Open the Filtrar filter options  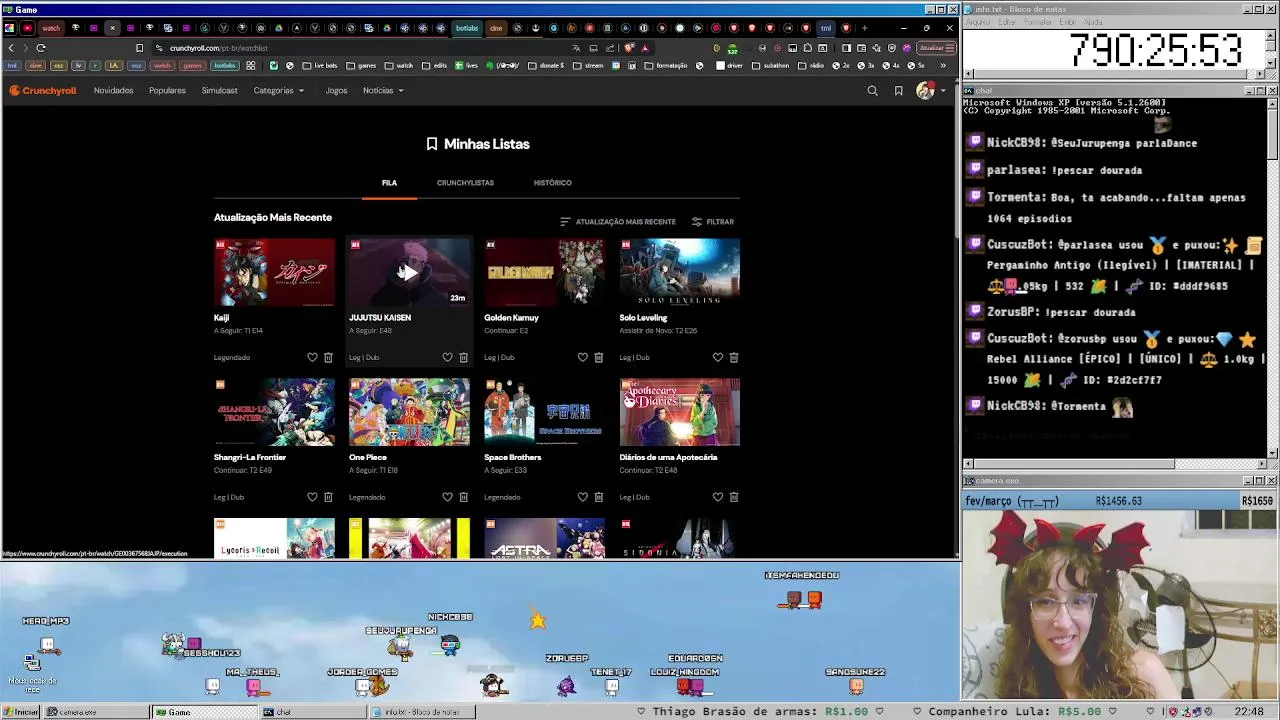click(713, 222)
